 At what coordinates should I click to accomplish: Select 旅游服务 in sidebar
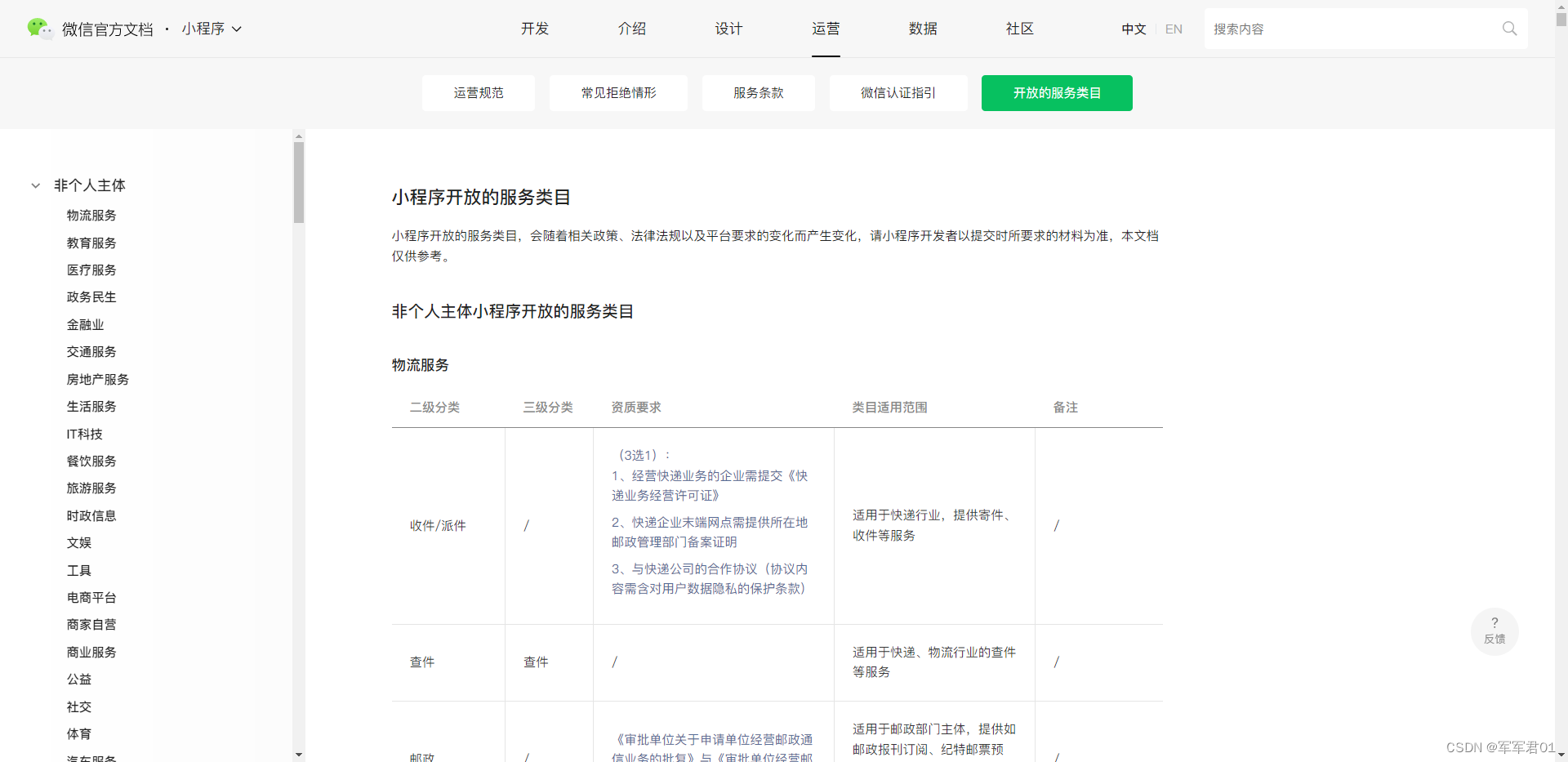pos(91,488)
